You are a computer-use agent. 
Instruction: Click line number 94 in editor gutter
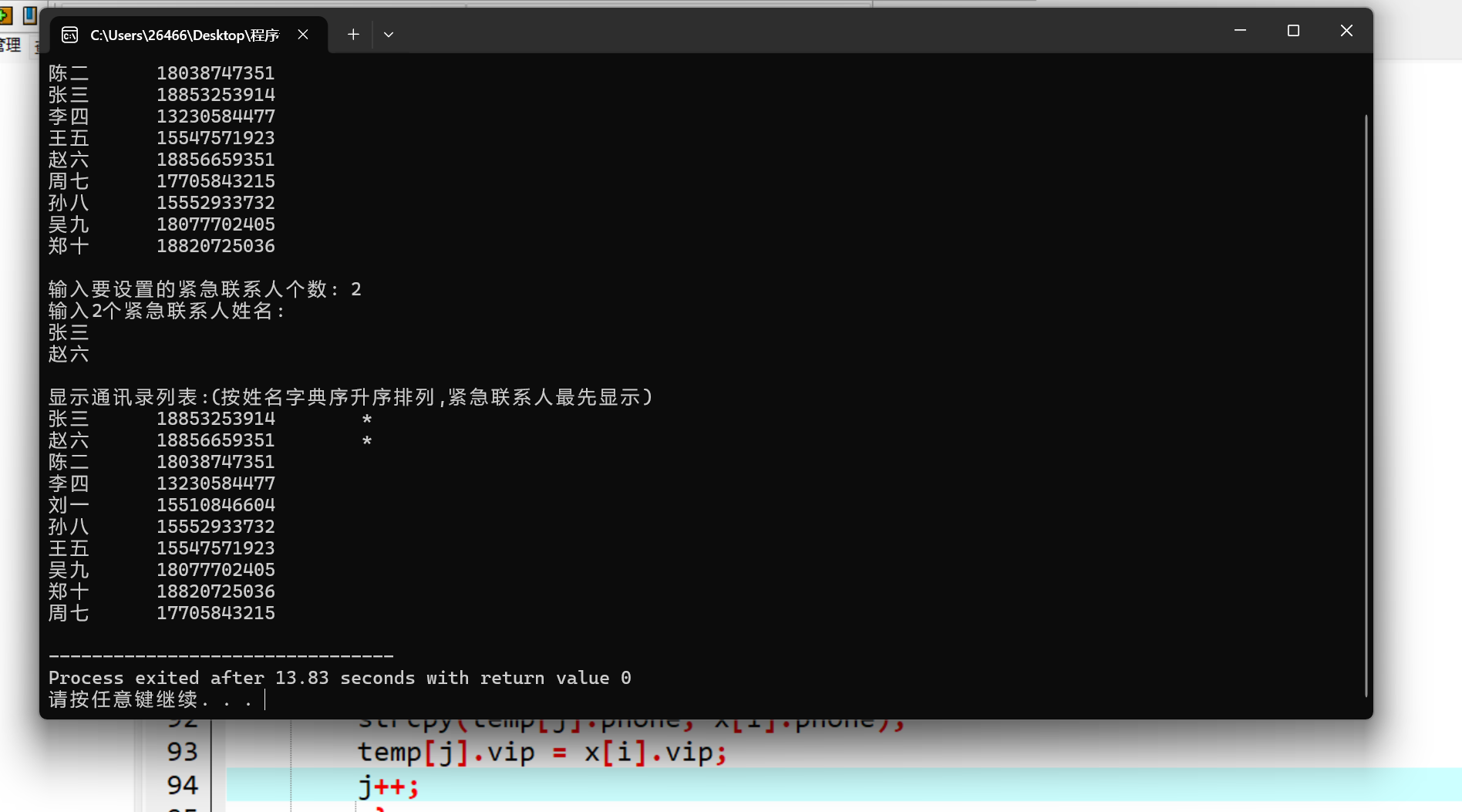click(183, 785)
